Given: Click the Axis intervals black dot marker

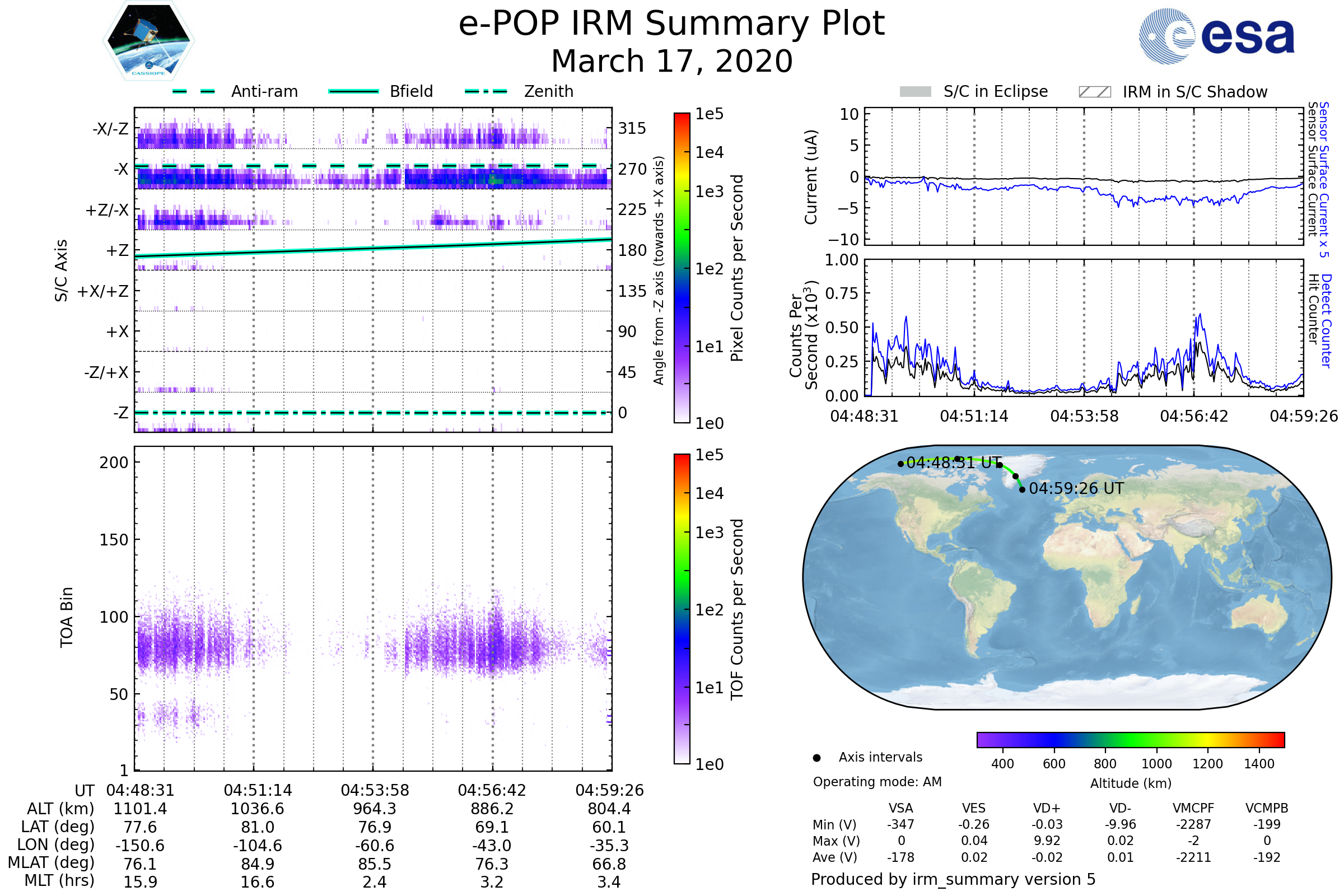Looking at the screenshot, I should click(816, 758).
